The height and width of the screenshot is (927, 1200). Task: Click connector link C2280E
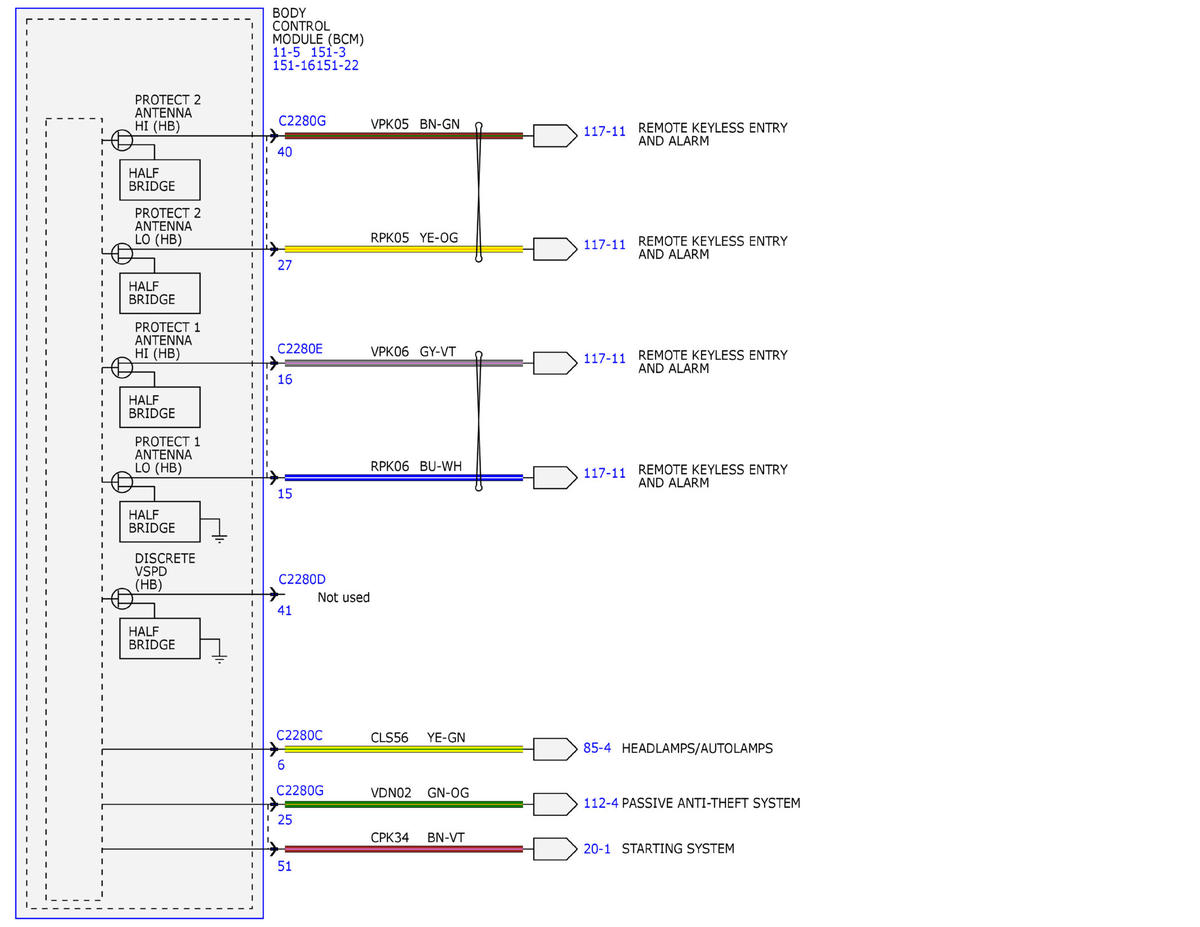click(300, 349)
